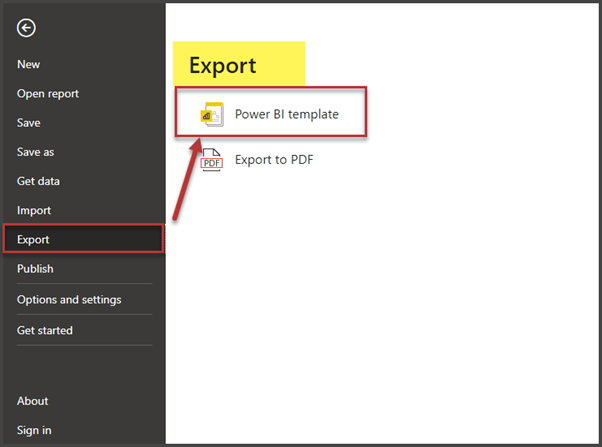The image size is (602, 447).
Task: Click the Power BI template icon
Action: [x=212, y=114]
